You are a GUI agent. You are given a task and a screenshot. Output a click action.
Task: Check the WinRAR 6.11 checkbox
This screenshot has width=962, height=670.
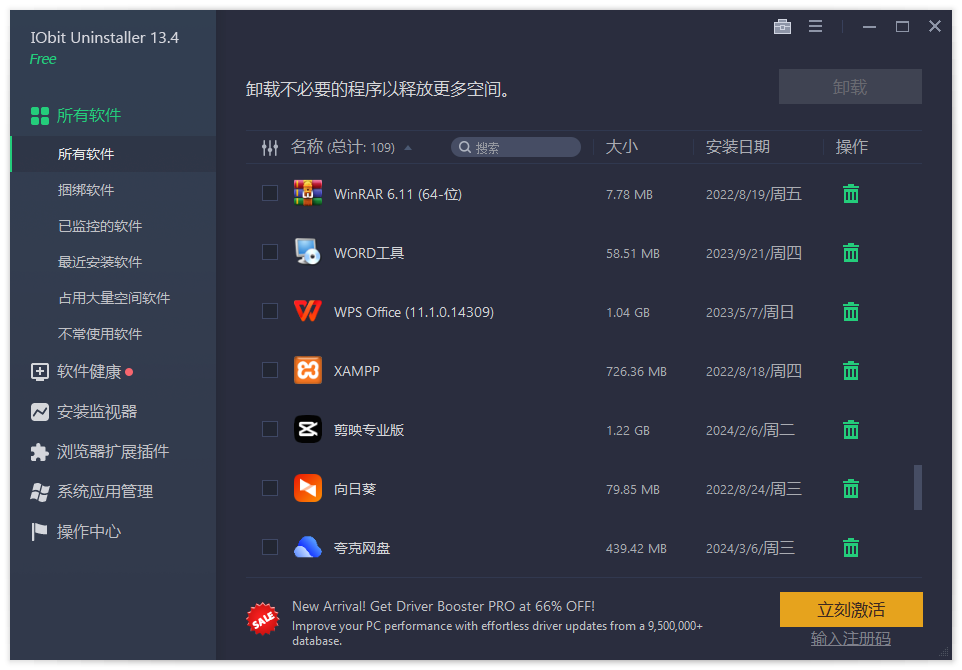pos(270,193)
